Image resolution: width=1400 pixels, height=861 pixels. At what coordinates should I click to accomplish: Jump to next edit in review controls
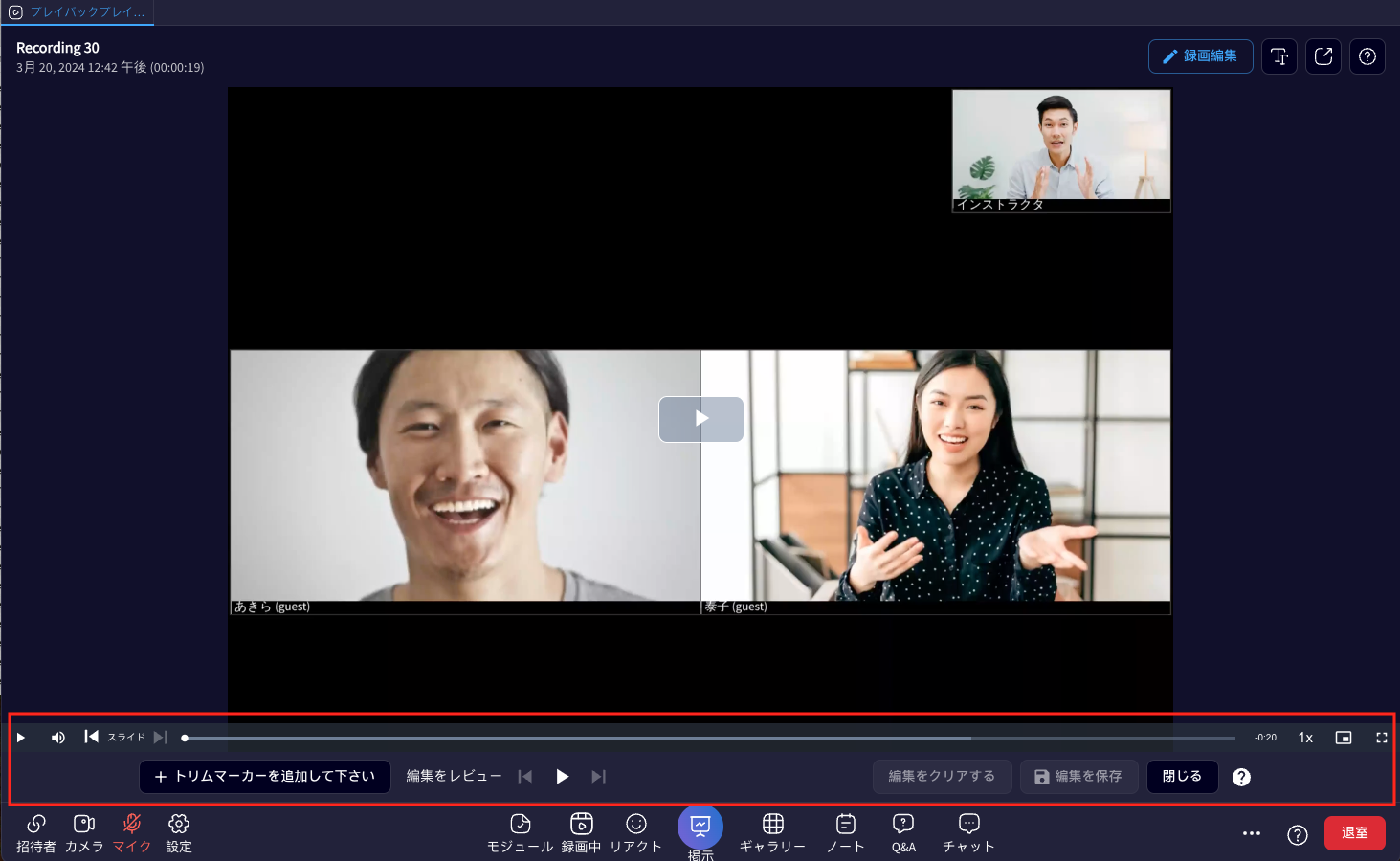point(599,777)
